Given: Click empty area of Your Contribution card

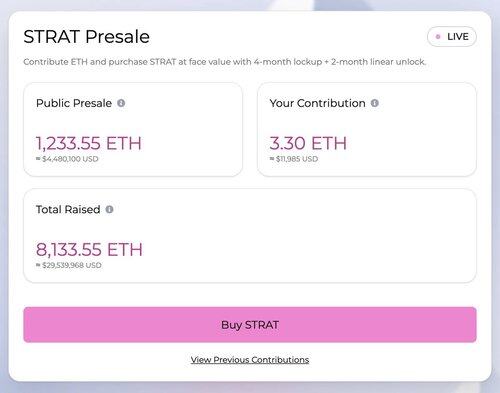Looking at the screenshot, I should (x=417, y=140).
